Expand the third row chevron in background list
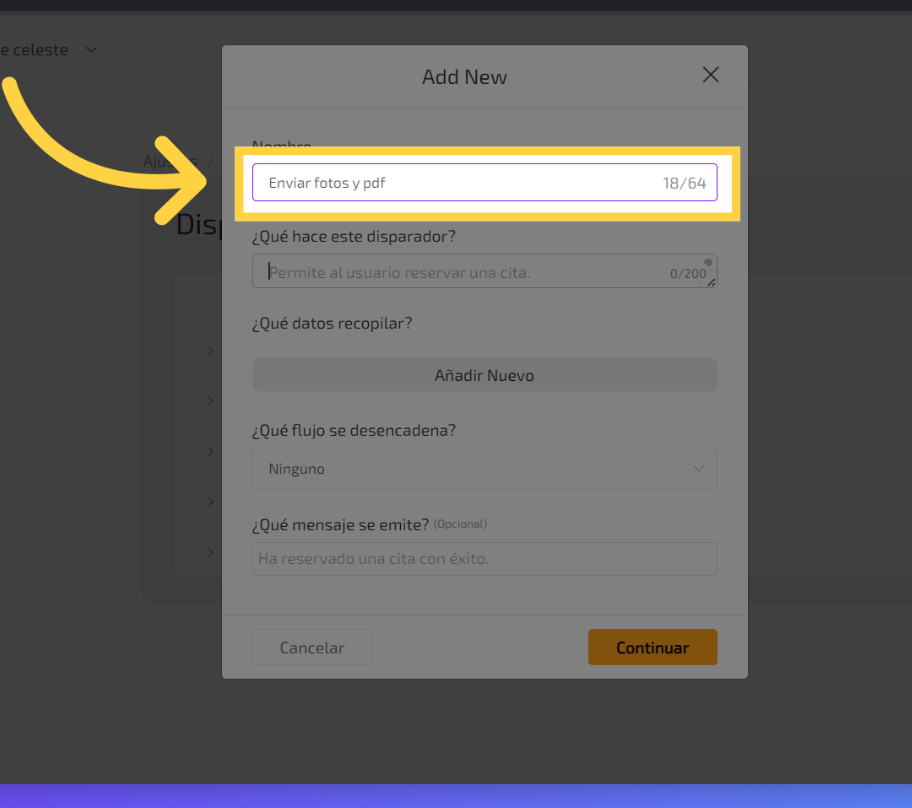Screen dimensions: 912x808 tap(210, 451)
